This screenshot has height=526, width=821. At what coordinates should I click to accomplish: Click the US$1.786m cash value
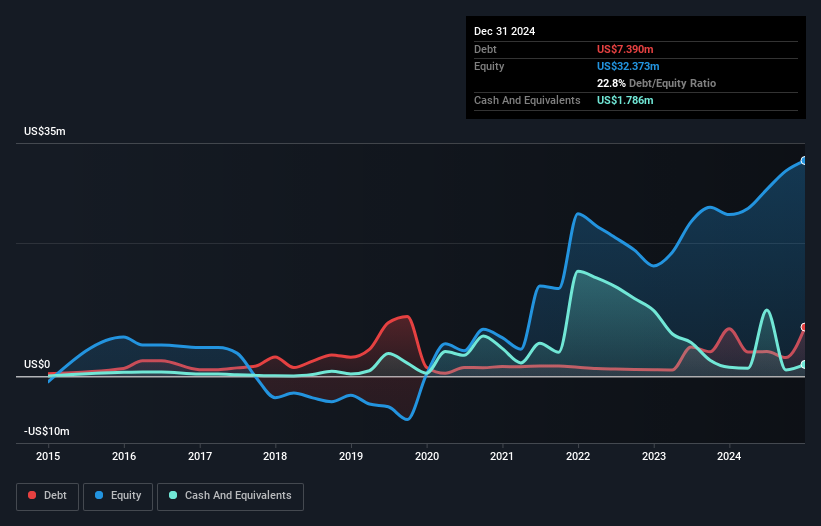point(625,100)
